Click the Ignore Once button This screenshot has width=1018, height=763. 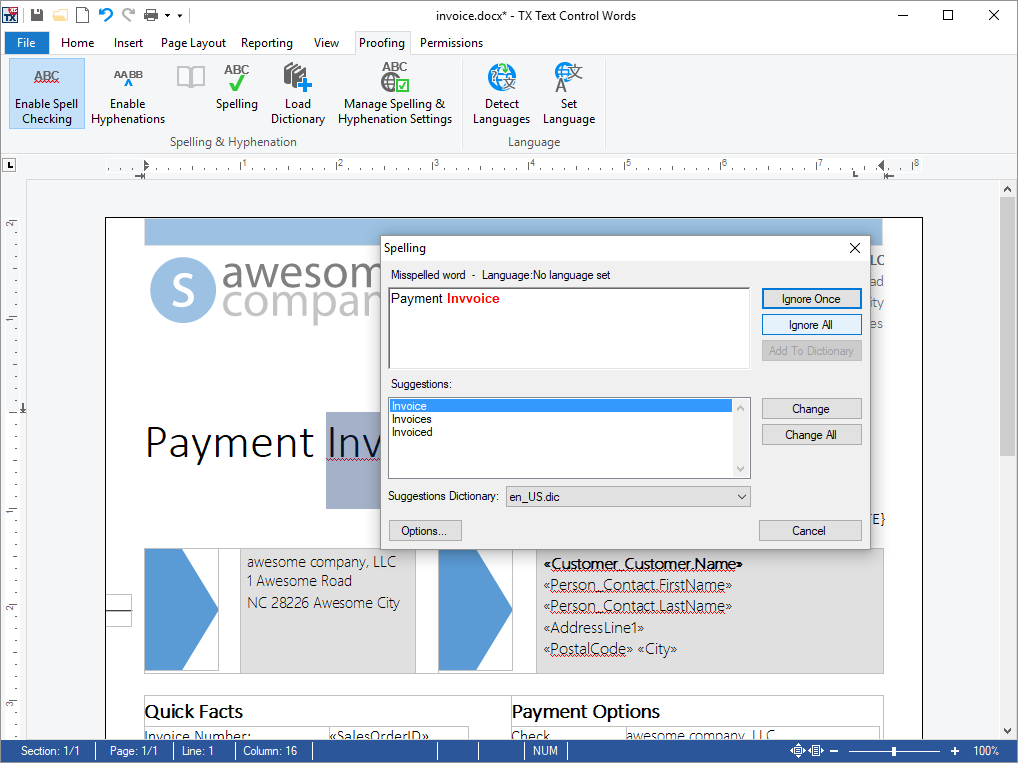click(811, 298)
